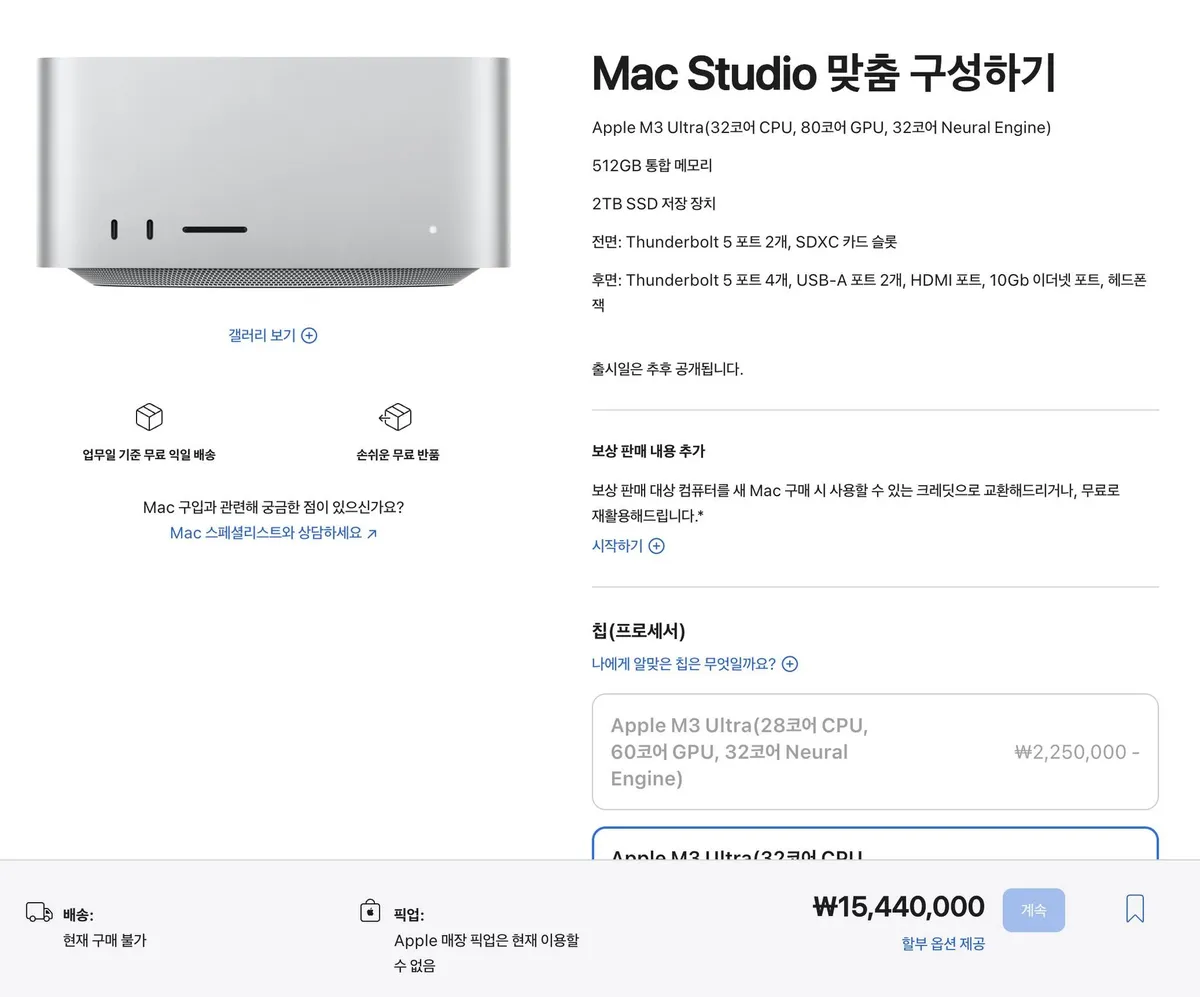1200x997 pixels.
Task: Click the Mac 구입과 관련해 궁금한 question text
Action: pos(273,507)
